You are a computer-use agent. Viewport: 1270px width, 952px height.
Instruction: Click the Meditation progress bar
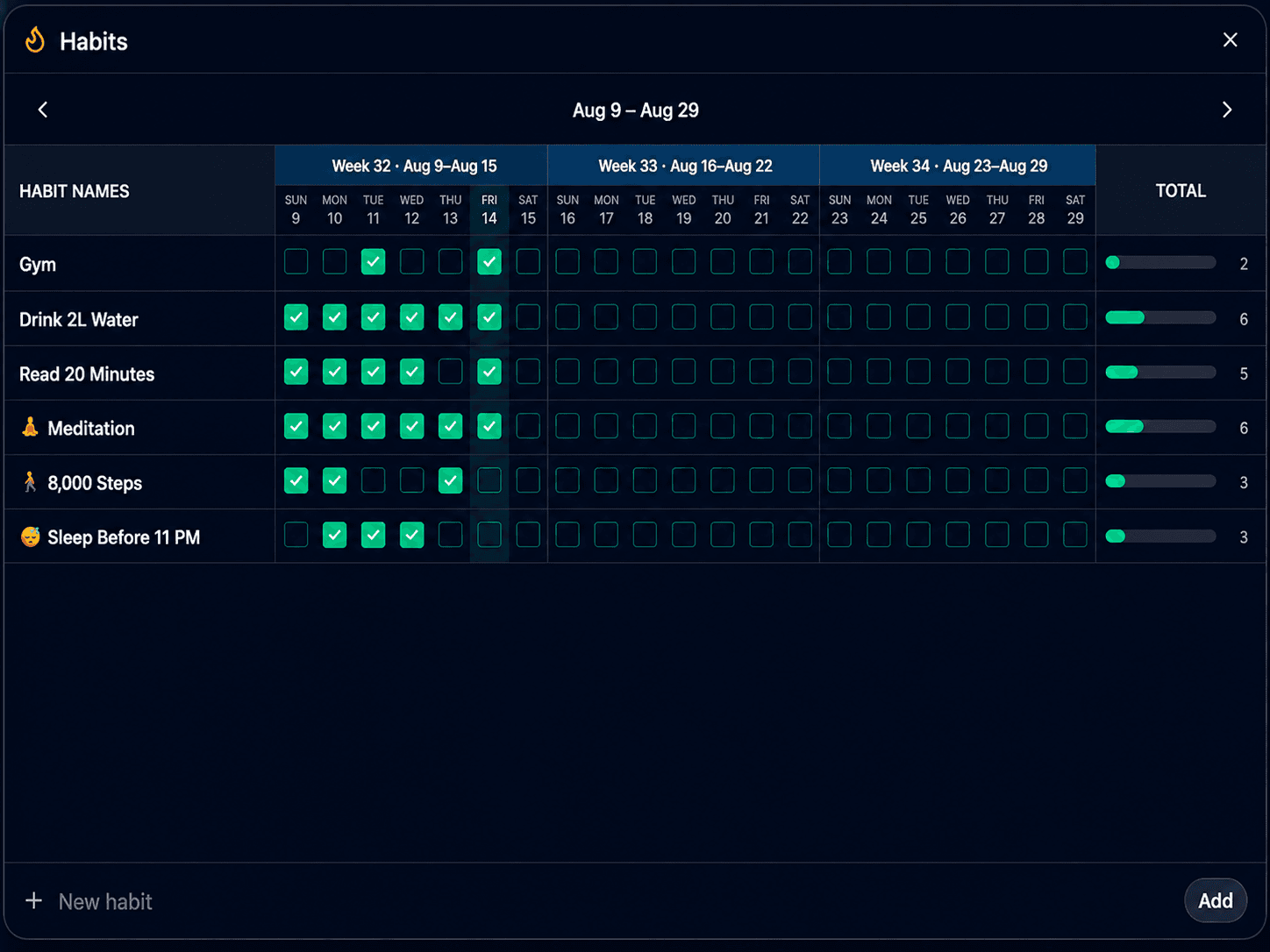1160,427
